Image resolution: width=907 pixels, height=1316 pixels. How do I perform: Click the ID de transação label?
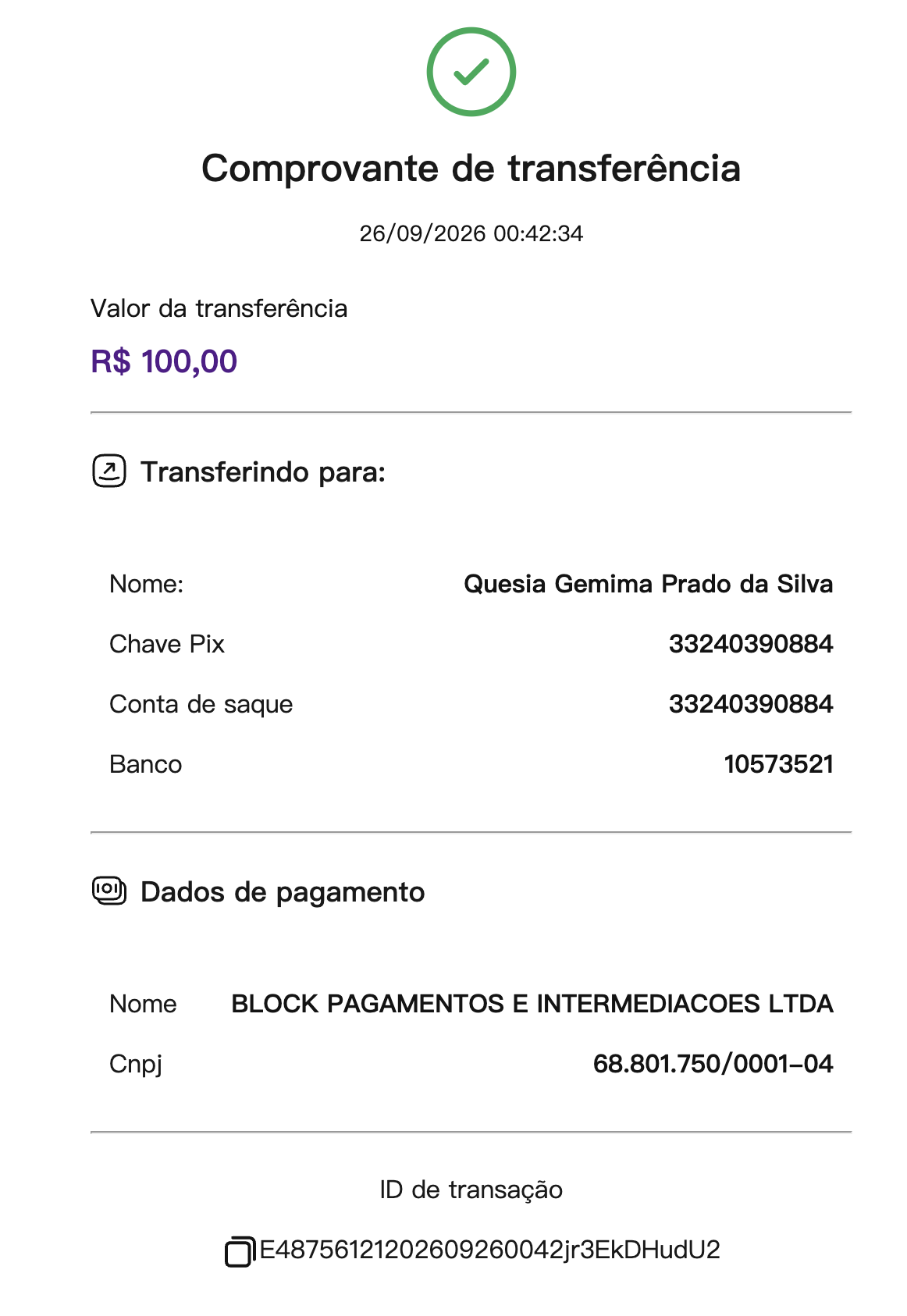[471, 1190]
